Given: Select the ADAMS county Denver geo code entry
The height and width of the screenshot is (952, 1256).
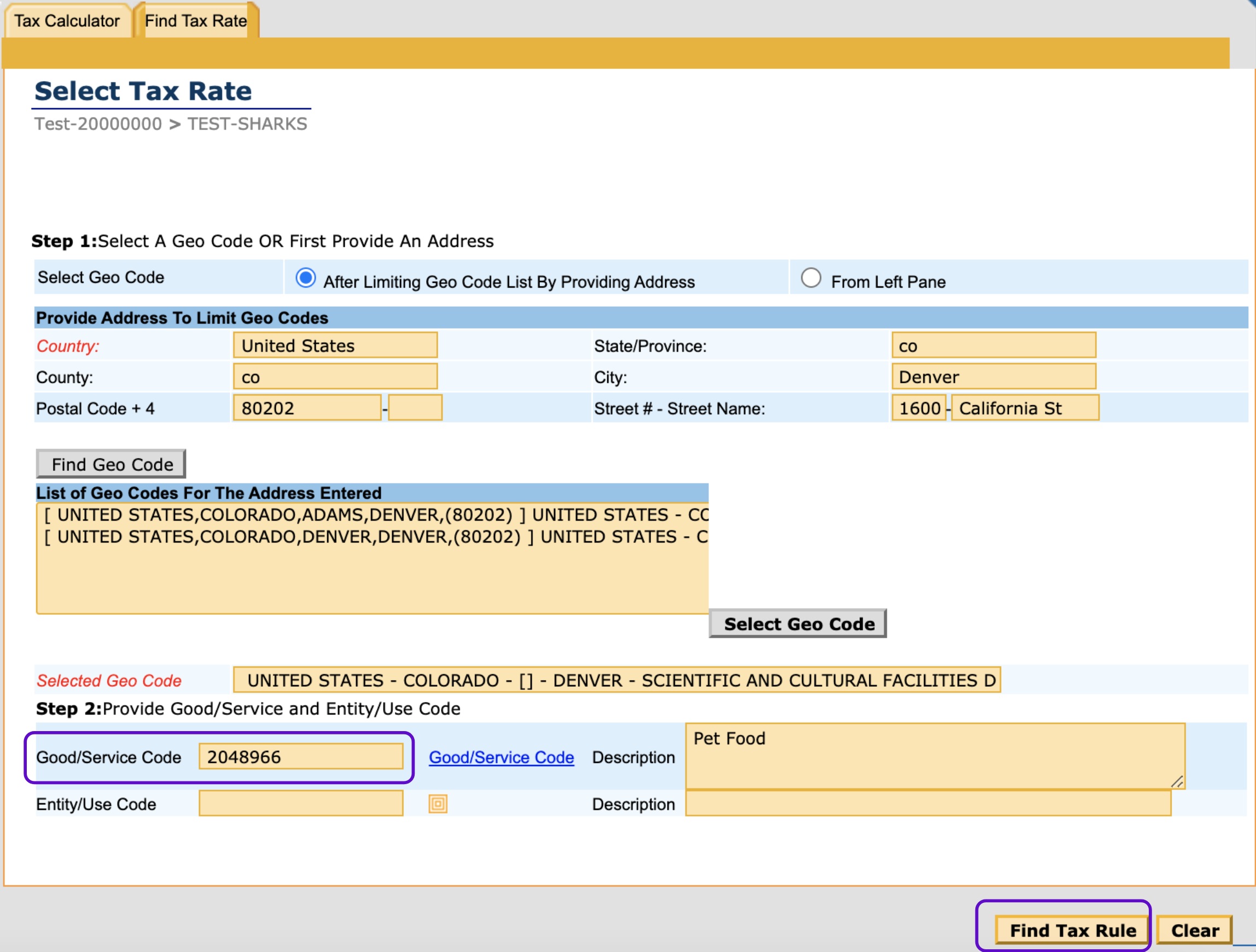Looking at the screenshot, I should click(x=375, y=515).
